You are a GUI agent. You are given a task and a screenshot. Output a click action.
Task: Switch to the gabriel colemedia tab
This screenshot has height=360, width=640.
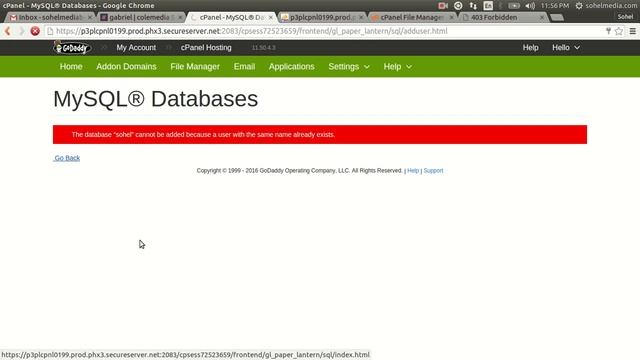(x=140, y=17)
